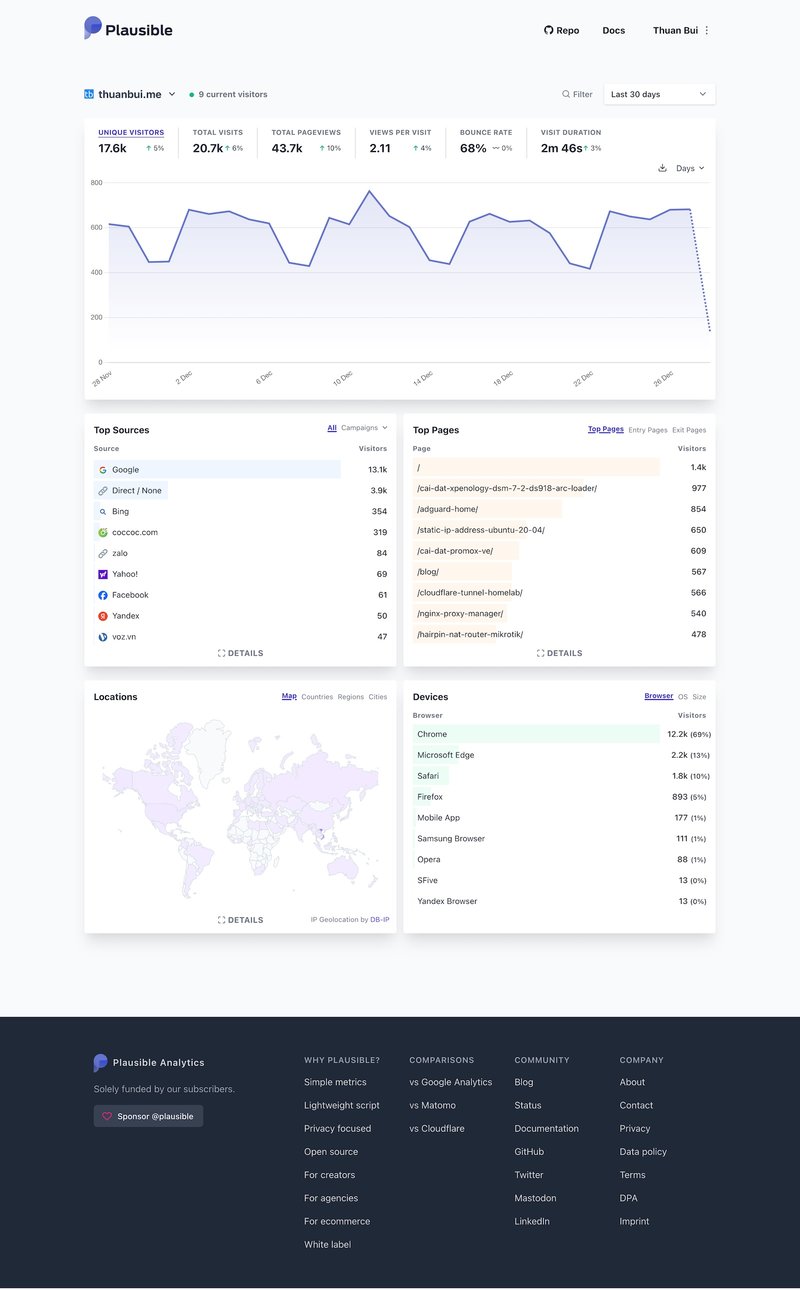The height and width of the screenshot is (1290, 800).
Task: Click the Facebook source row icon
Action: pos(103,595)
